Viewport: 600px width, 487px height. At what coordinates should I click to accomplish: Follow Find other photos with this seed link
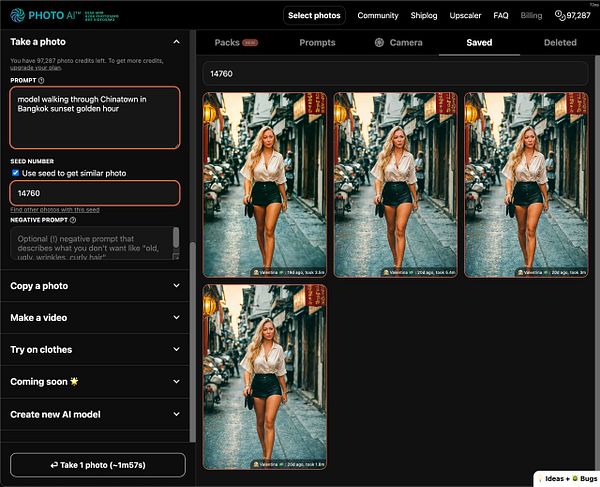pos(55,210)
